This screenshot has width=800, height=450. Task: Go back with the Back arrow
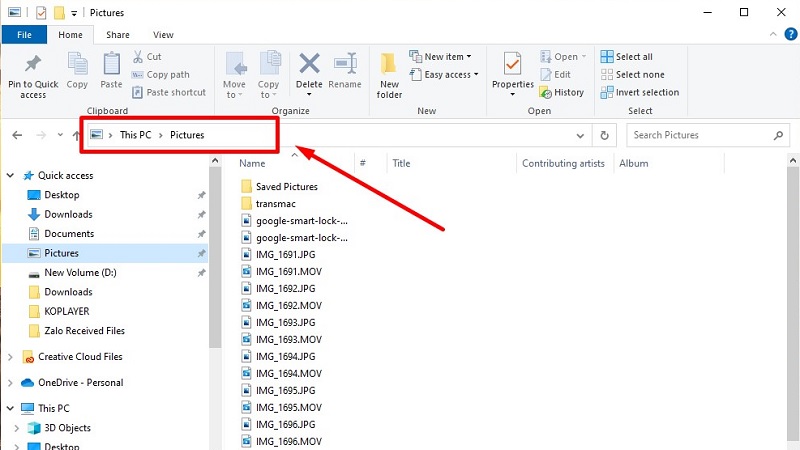pyautogui.click(x=17, y=135)
